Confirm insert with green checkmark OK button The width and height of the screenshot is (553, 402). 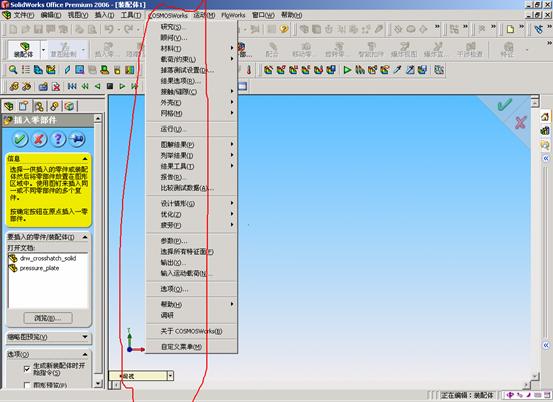(x=20, y=139)
